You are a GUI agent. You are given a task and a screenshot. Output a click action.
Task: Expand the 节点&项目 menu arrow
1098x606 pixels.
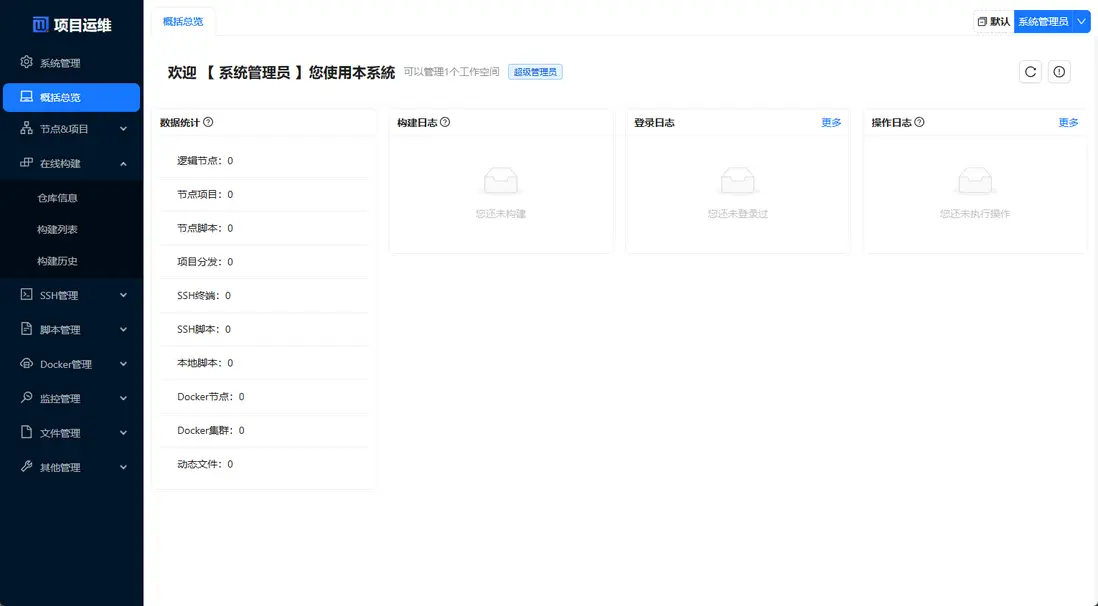coord(123,129)
